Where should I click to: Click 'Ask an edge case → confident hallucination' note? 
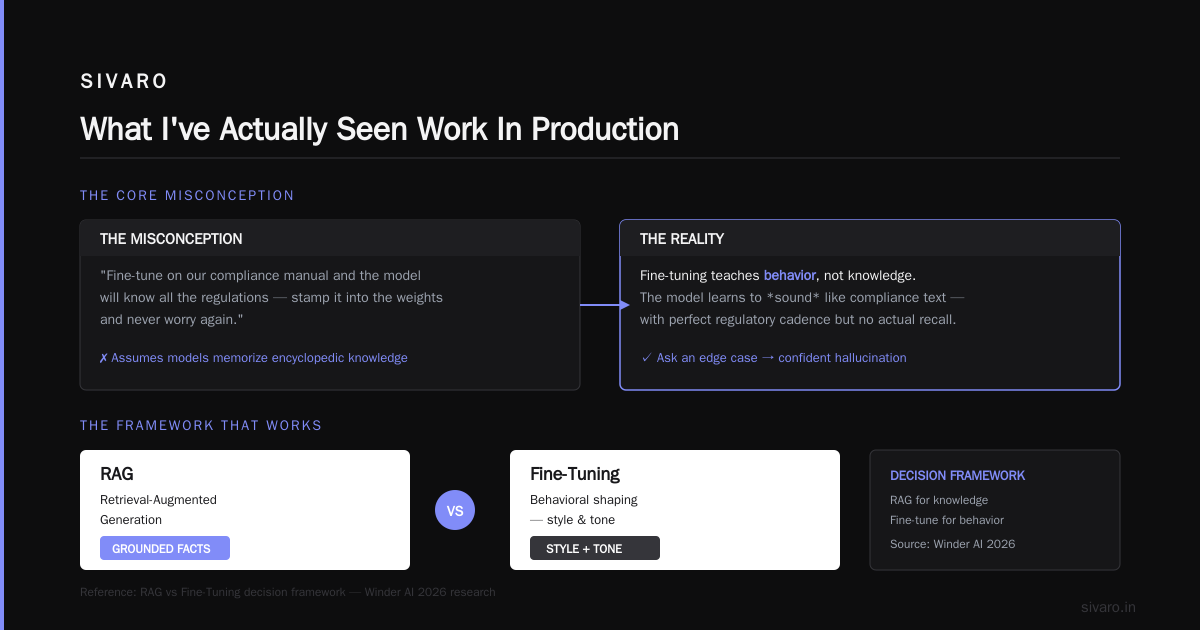pyautogui.click(x=773, y=357)
